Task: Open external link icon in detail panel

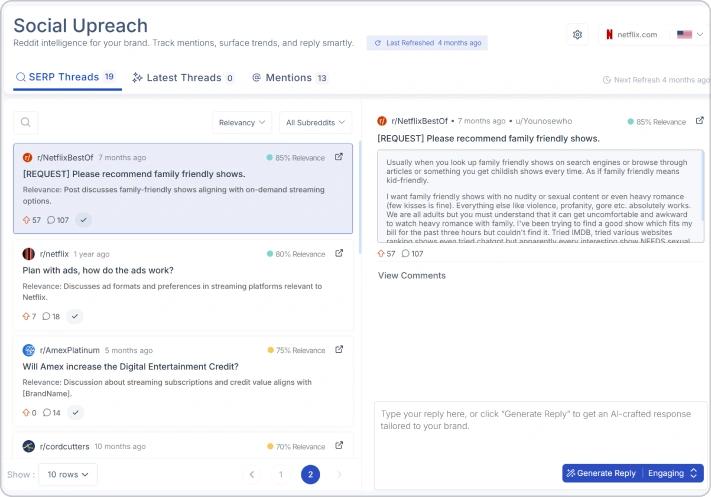Action: pyautogui.click(x=700, y=121)
